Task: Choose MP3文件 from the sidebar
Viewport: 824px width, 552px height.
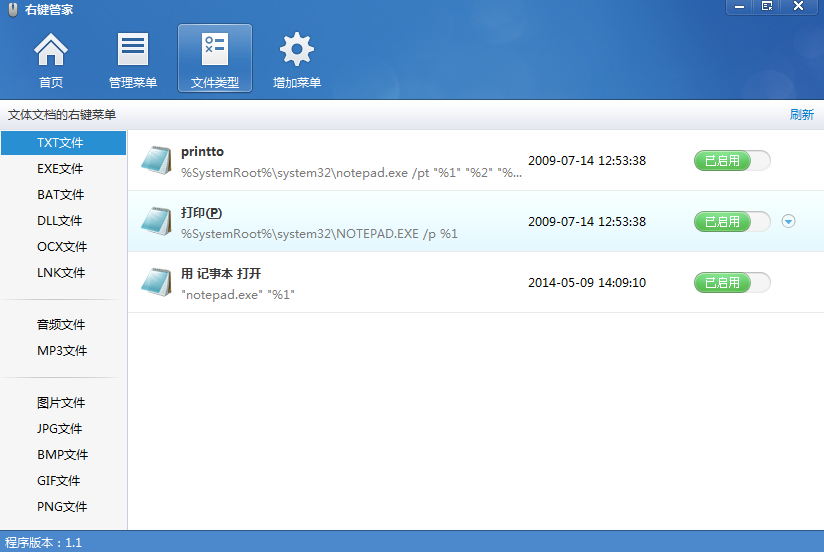Action: (x=61, y=351)
